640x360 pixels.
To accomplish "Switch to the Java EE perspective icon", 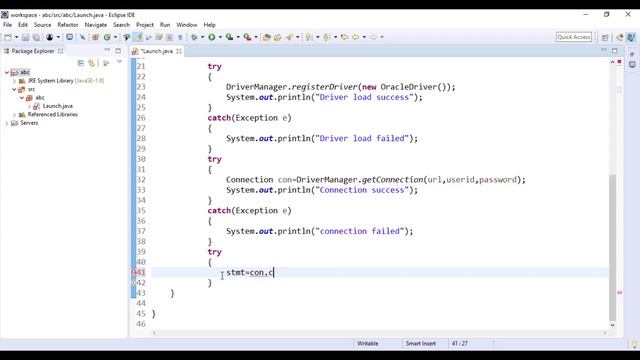I will coord(620,37).
